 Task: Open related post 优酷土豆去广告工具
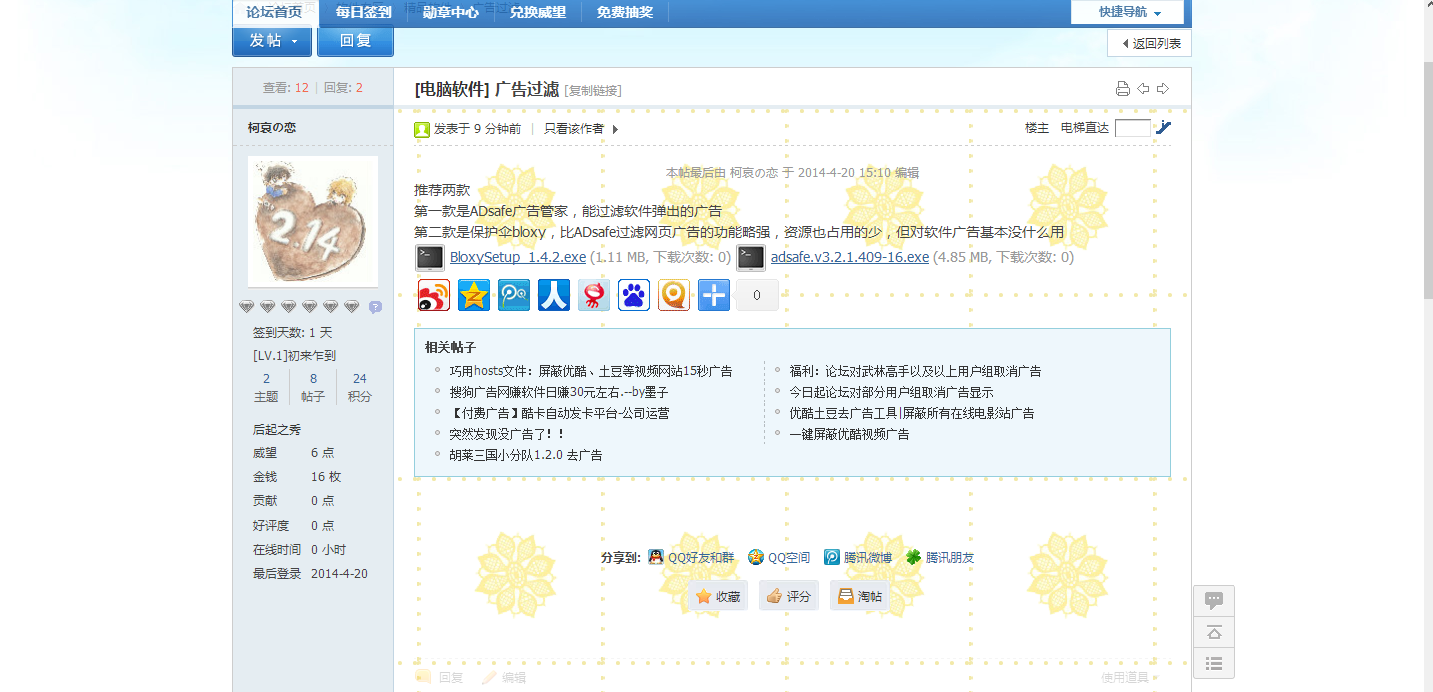pyautogui.click(x=912, y=413)
